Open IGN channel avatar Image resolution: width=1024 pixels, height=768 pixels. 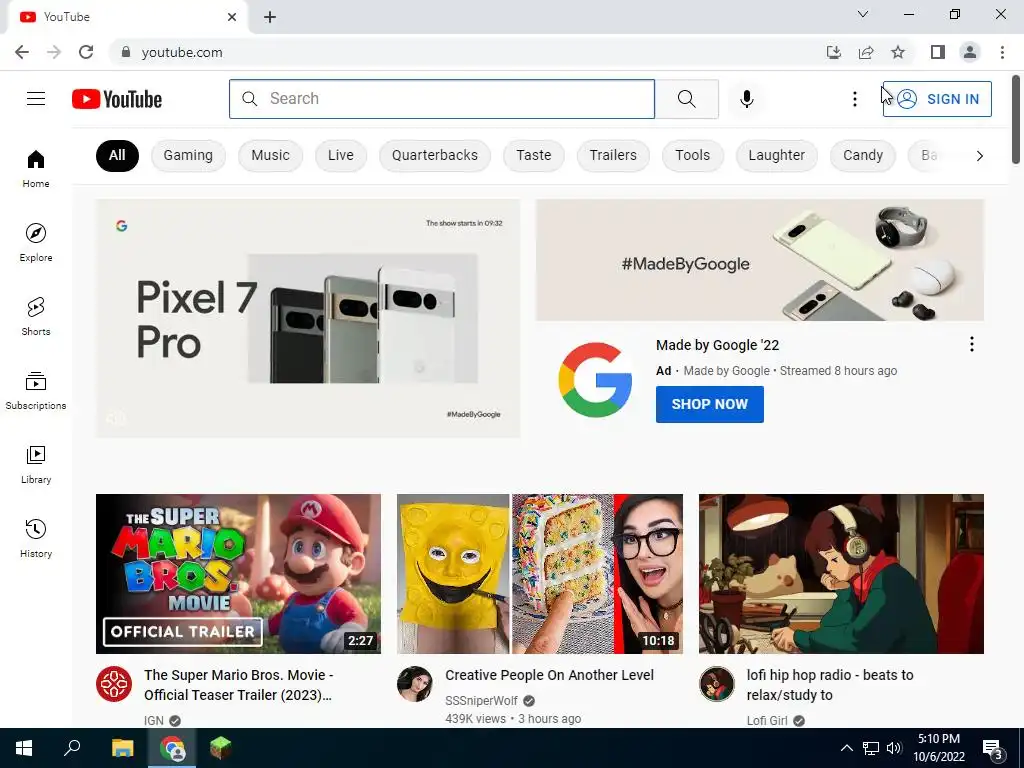point(114,684)
